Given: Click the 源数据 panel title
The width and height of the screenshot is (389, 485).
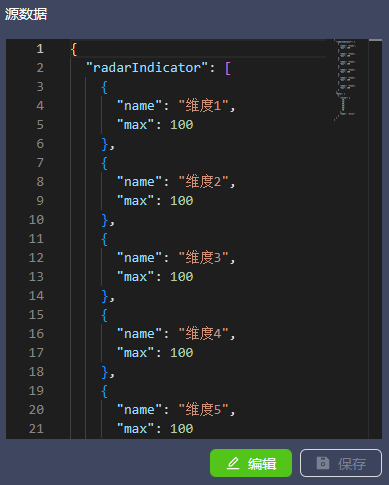Looking at the screenshot, I should (26, 14).
